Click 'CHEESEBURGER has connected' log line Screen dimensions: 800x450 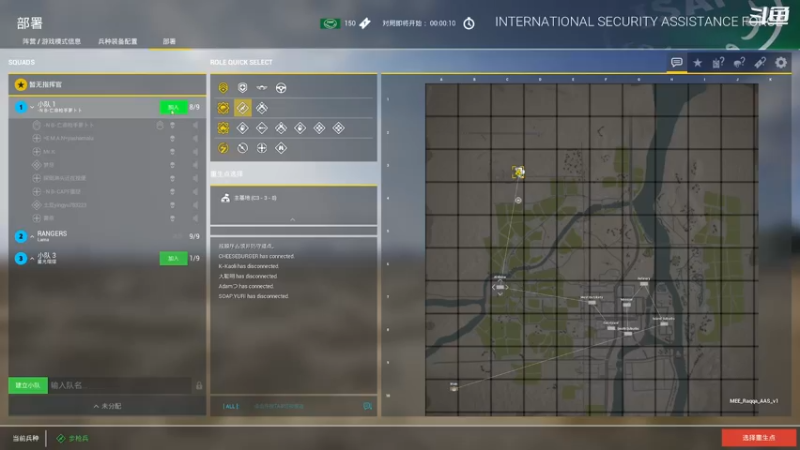tap(256, 256)
